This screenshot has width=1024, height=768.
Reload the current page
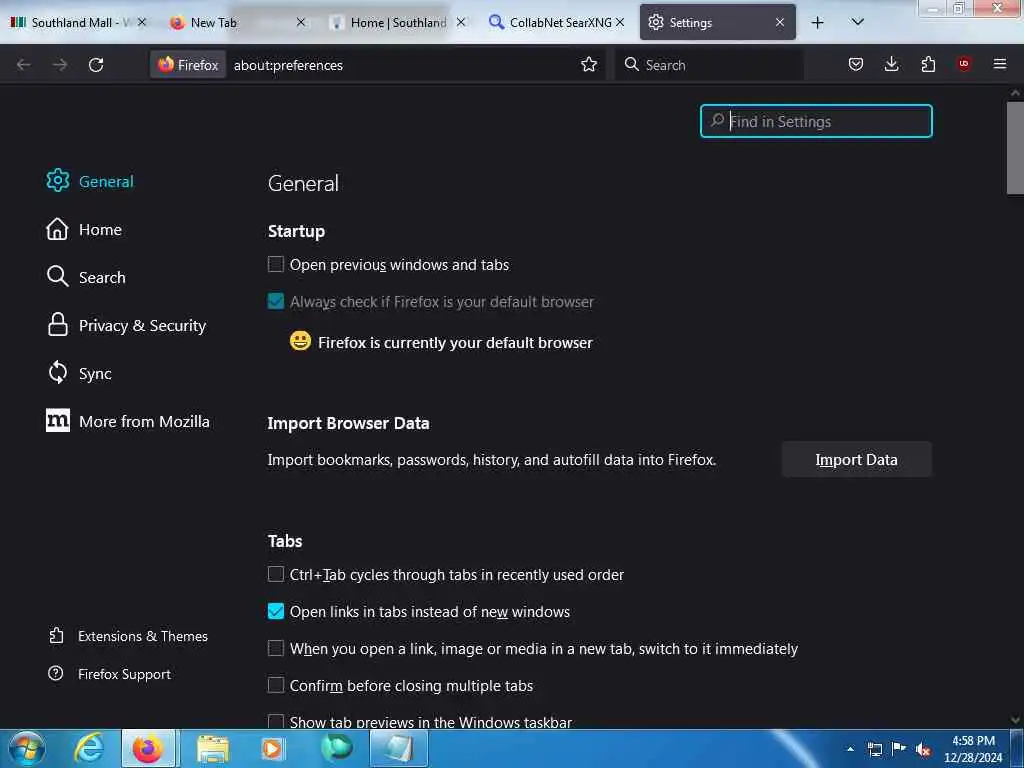[x=96, y=65]
